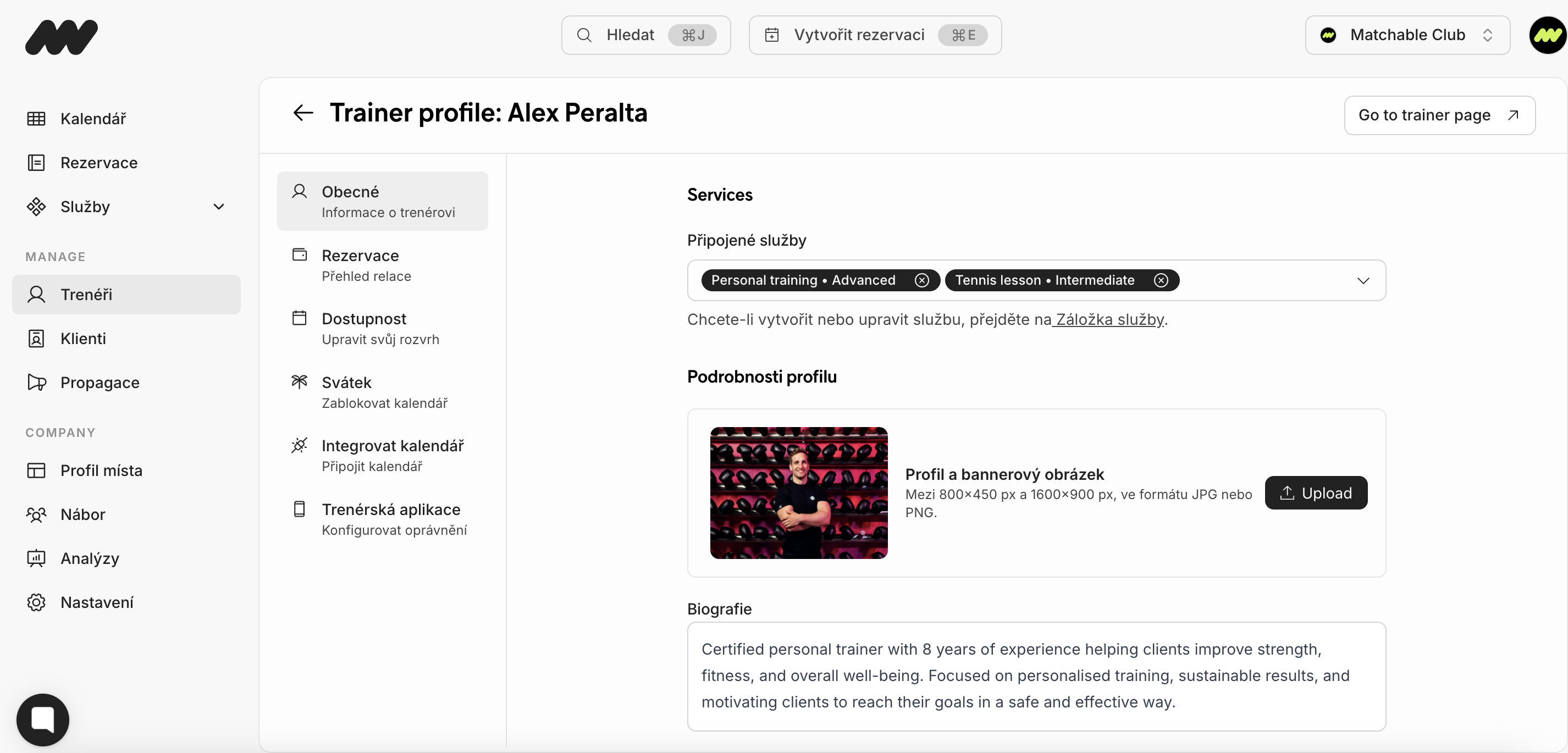This screenshot has width=1568, height=753.
Task: Expand the Služby submenu chevron
Action: [218, 207]
